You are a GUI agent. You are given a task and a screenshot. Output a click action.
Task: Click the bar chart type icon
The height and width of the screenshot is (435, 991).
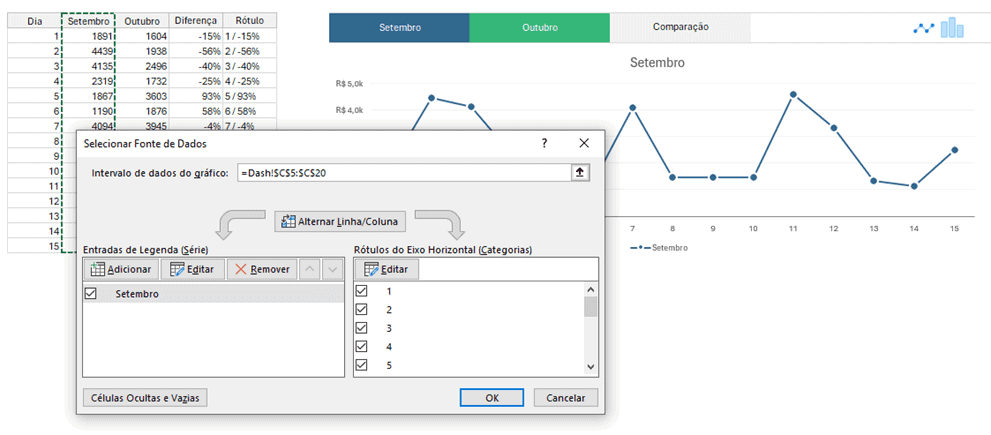(x=952, y=28)
